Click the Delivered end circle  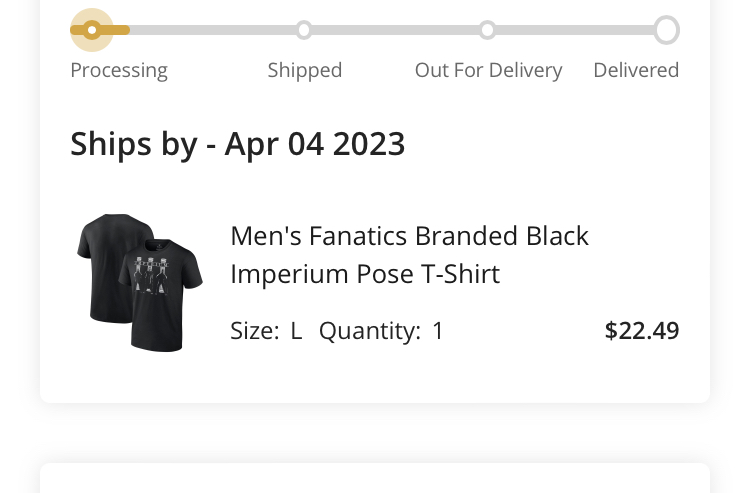(666, 30)
